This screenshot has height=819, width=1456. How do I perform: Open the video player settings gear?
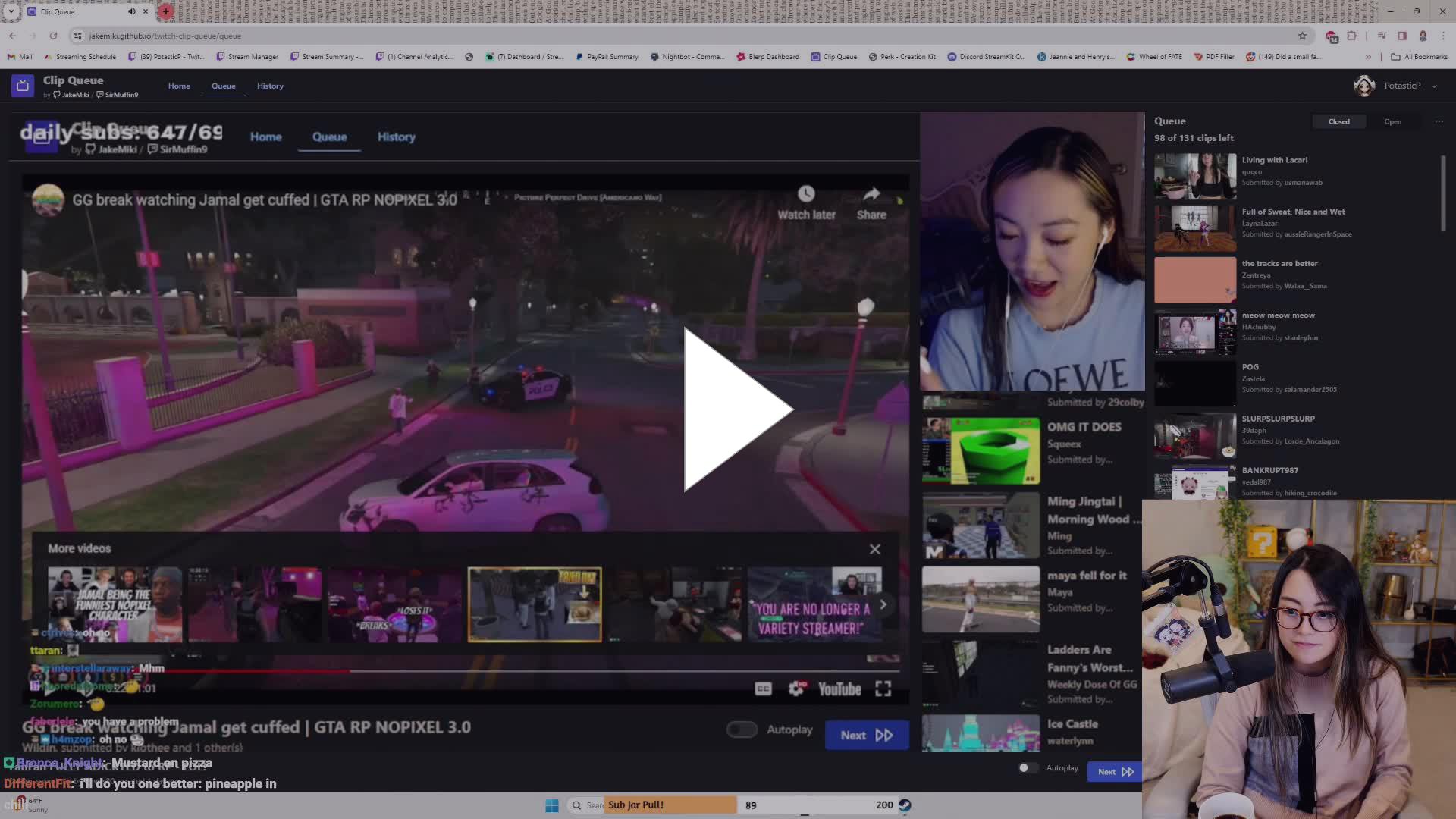(x=795, y=689)
